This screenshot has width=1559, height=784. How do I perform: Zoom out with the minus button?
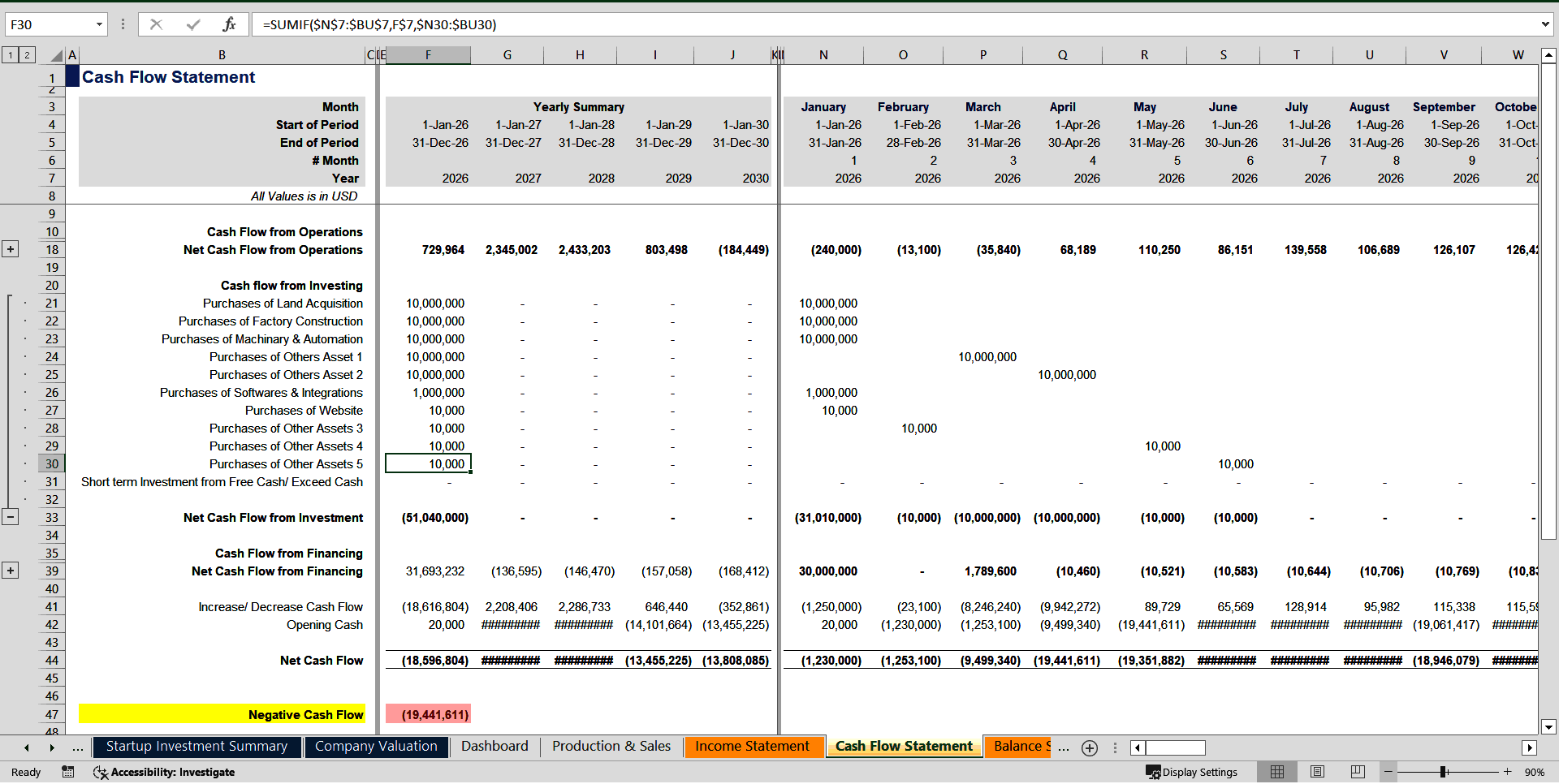pos(1388,772)
